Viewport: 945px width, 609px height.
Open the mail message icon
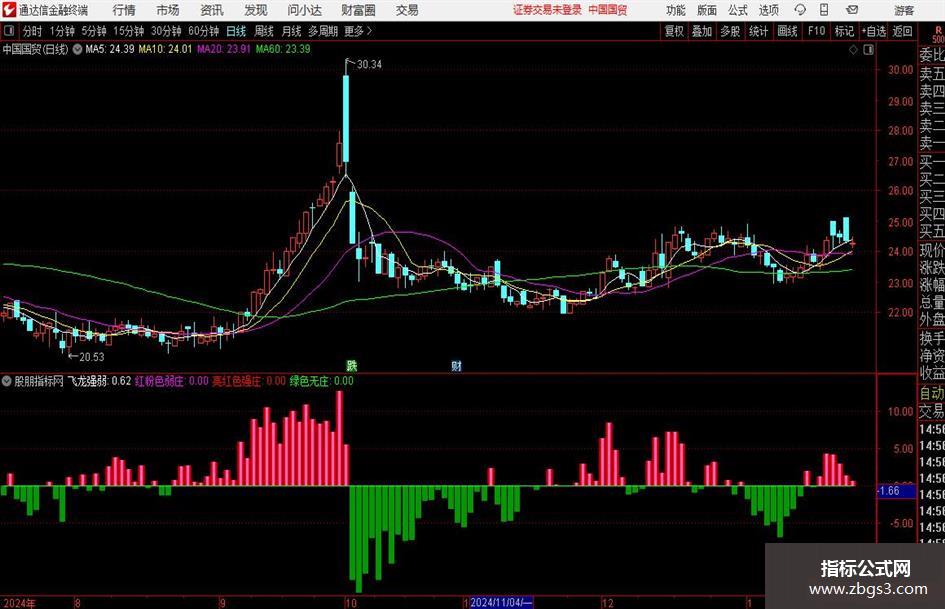pyautogui.click(x=852, y=10)
